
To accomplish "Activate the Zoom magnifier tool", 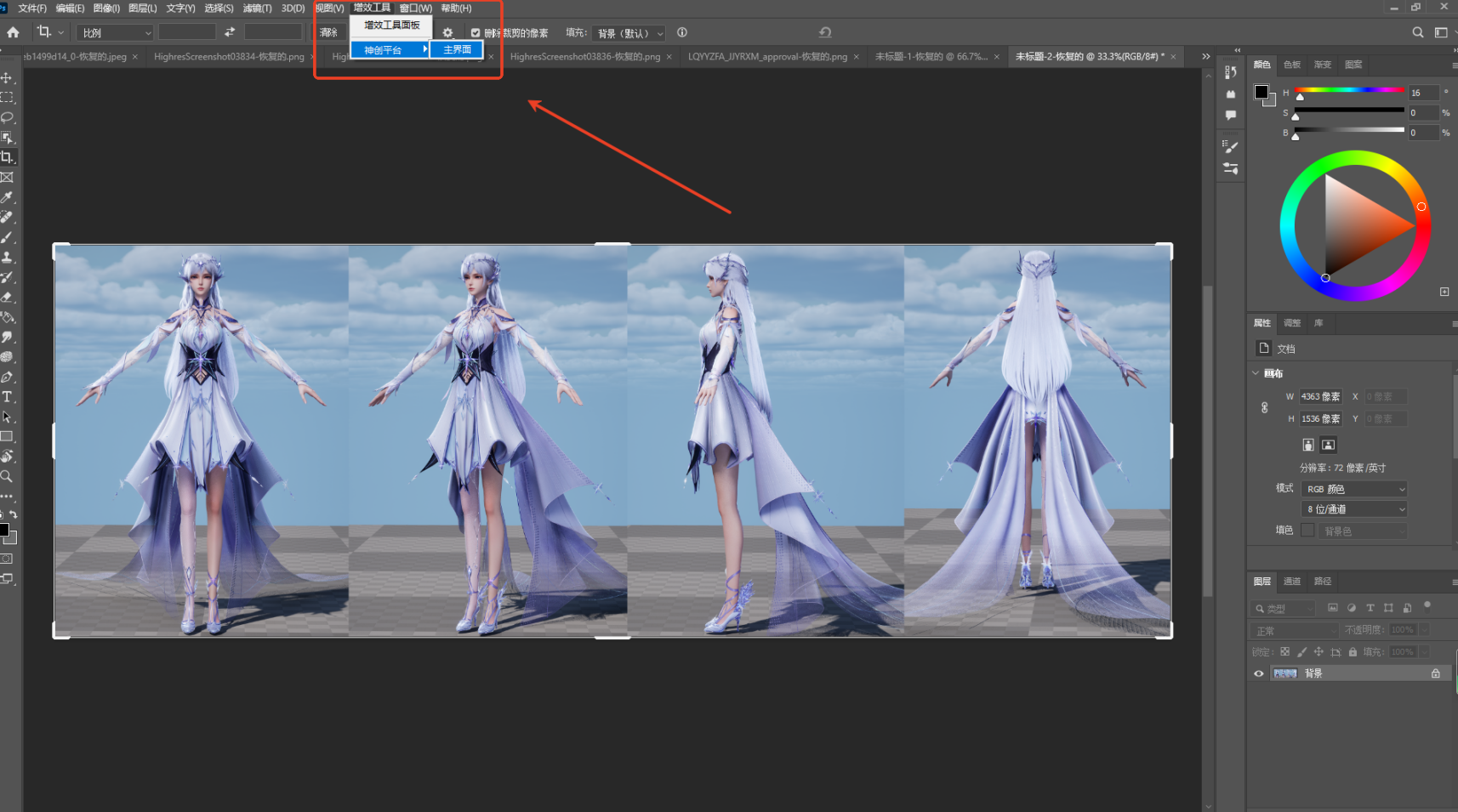I will 7,477.
